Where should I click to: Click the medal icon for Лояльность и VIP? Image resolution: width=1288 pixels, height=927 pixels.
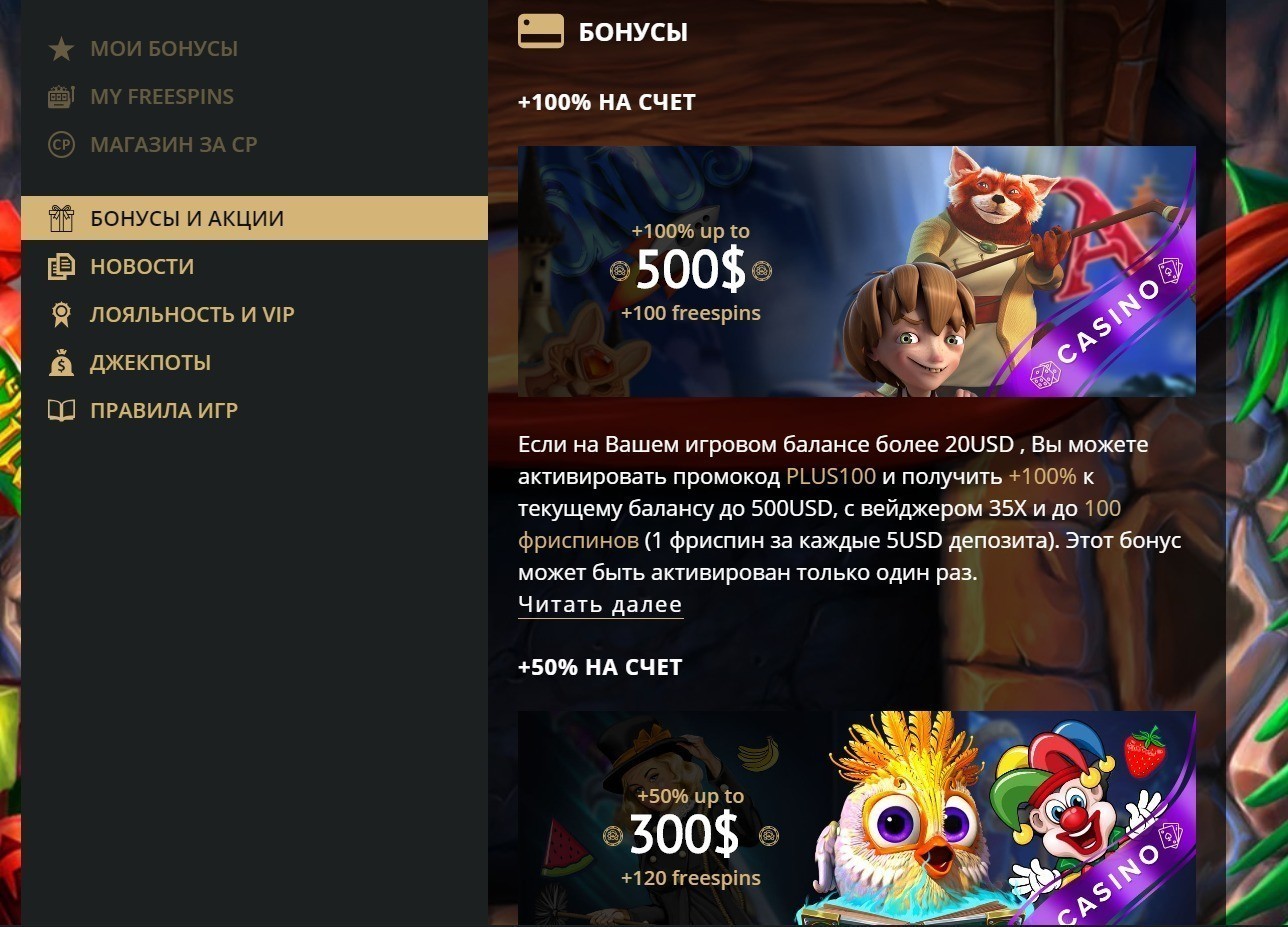[x=61, y=314]
